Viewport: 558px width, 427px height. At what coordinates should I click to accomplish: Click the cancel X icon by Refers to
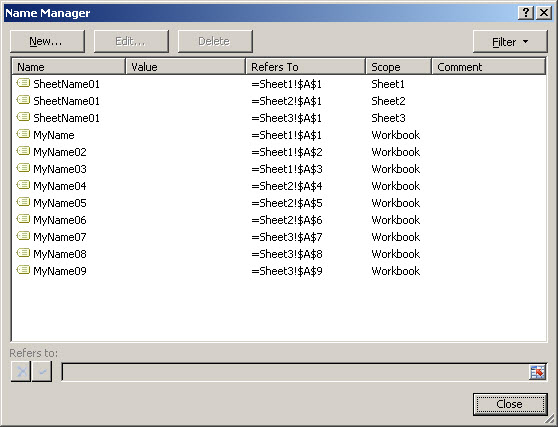tap(21, 371)
